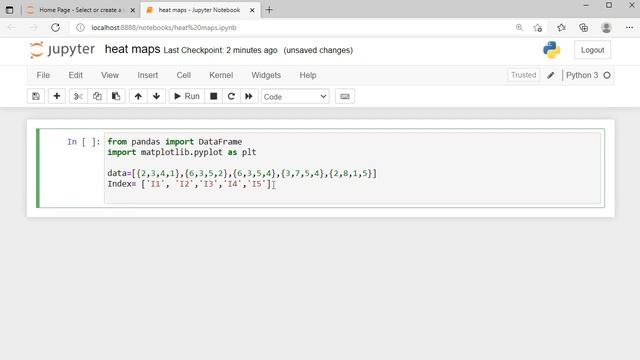Click the site information icon in the address bar
The image size is (640, 360).
click(x=80, y=28)
